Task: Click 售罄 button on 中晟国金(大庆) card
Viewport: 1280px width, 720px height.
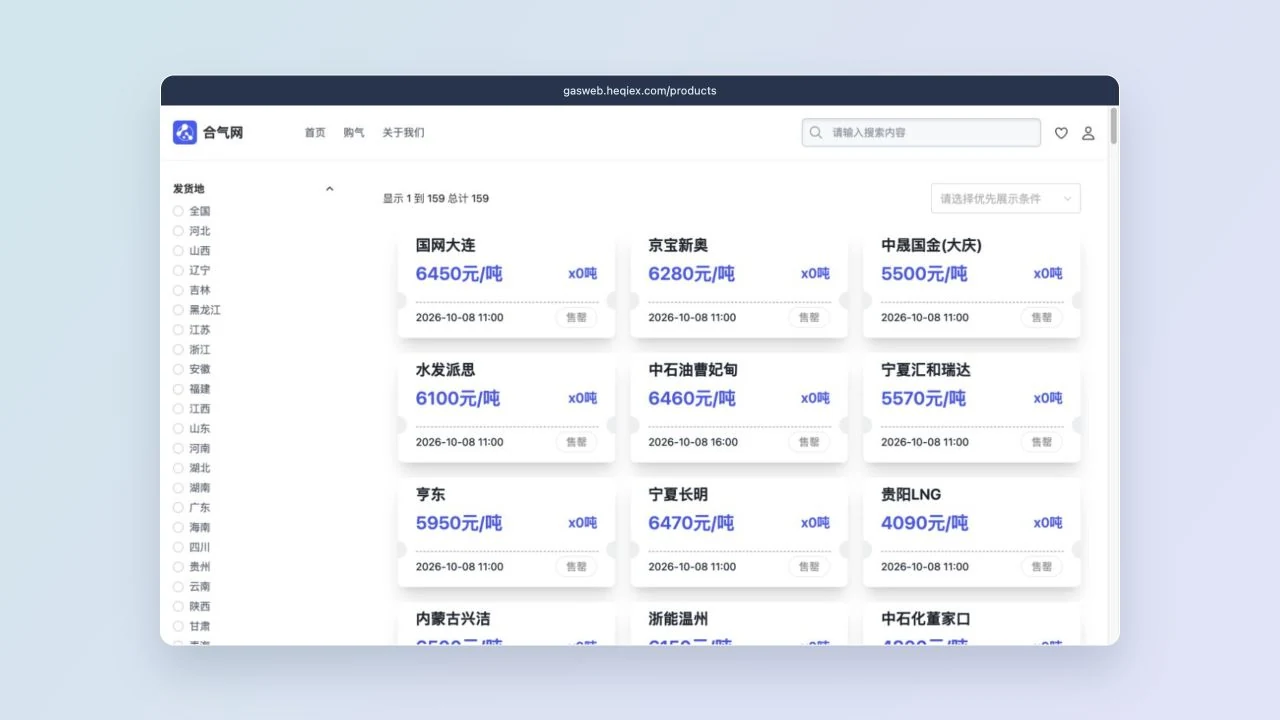Action: (1042, 317)
